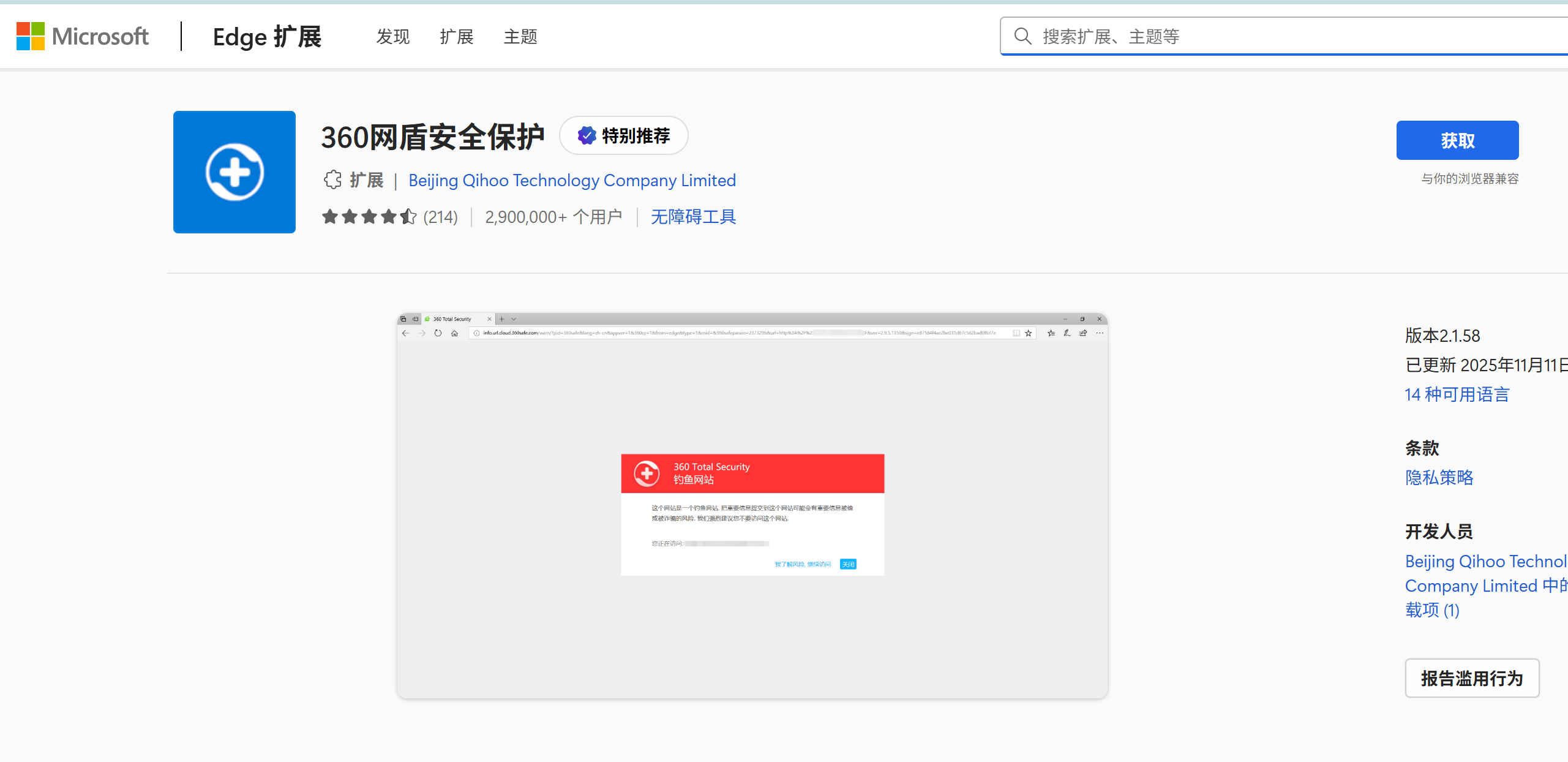Select the 与你的浏览器兼容 text
This screenshot has height=762, width=1568.
1470,179
